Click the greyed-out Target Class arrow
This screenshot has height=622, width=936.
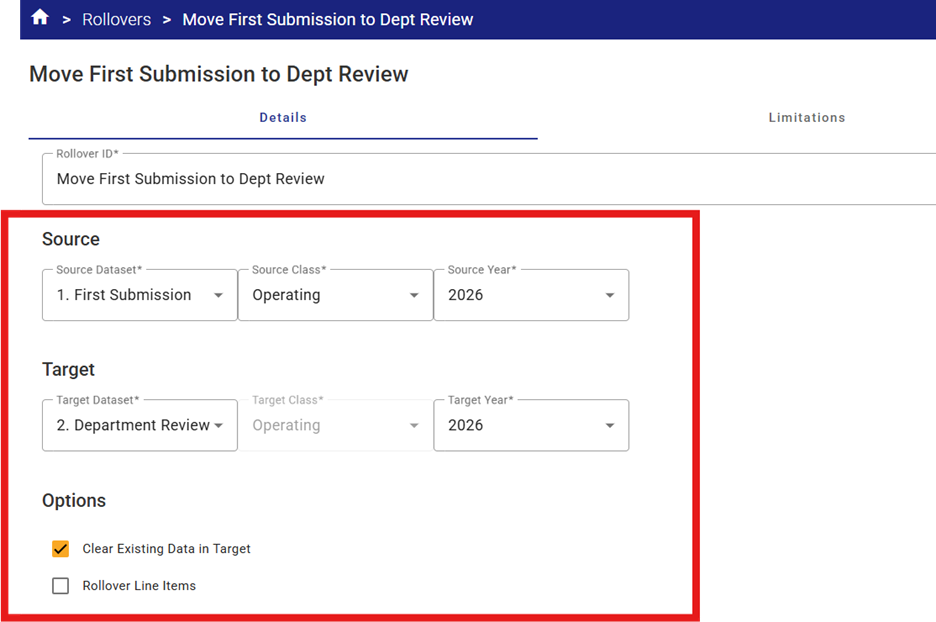pos(414,426)
